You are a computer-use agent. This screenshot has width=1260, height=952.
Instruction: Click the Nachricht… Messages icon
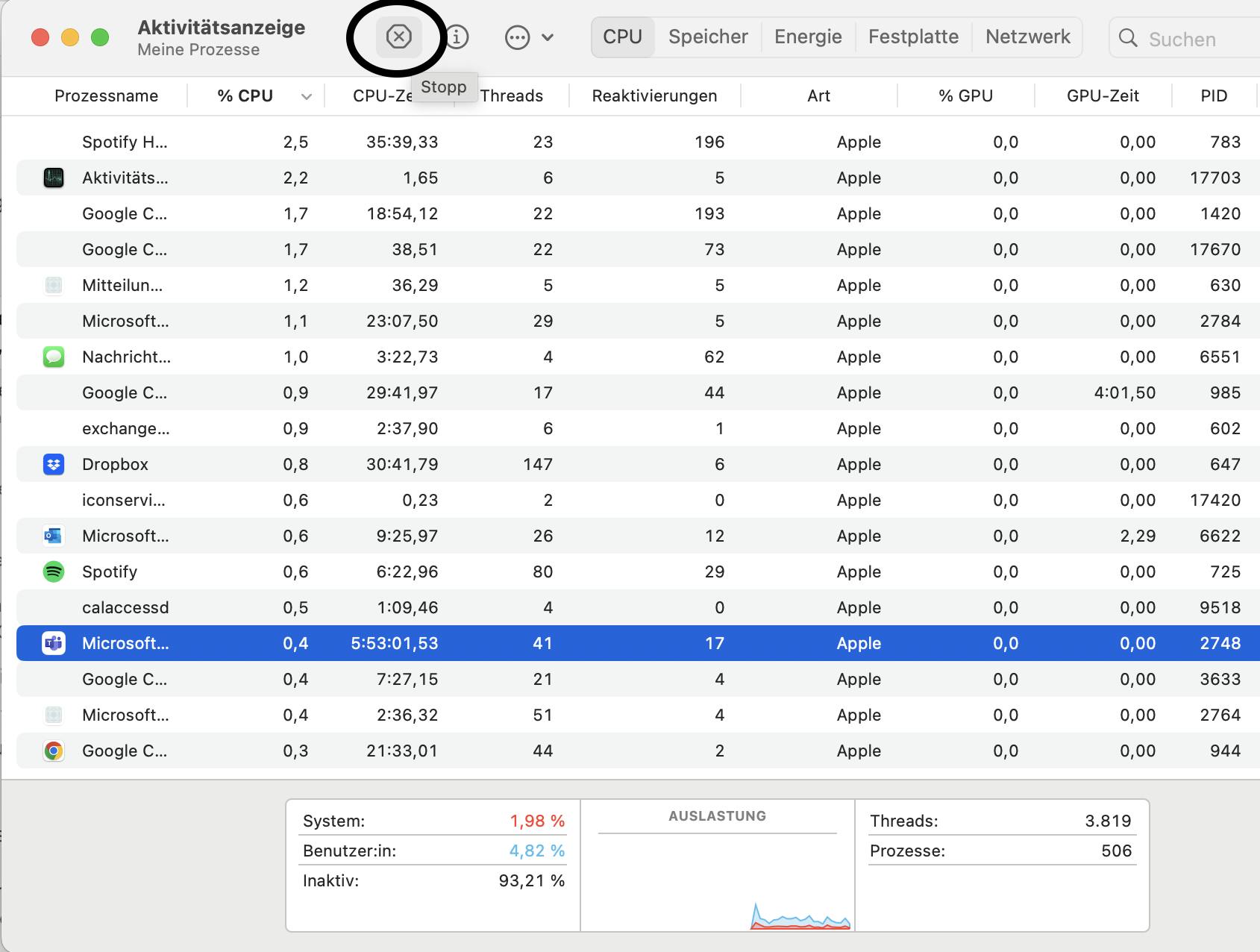[54, 357]
